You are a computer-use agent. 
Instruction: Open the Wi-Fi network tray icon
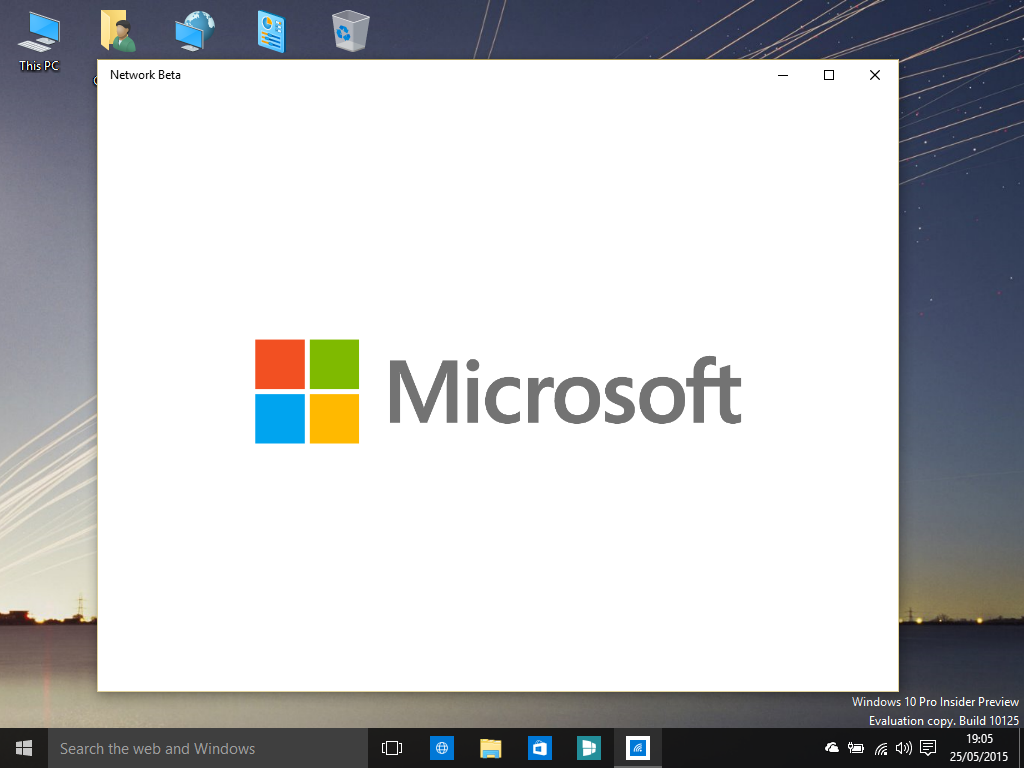(880, 748)
